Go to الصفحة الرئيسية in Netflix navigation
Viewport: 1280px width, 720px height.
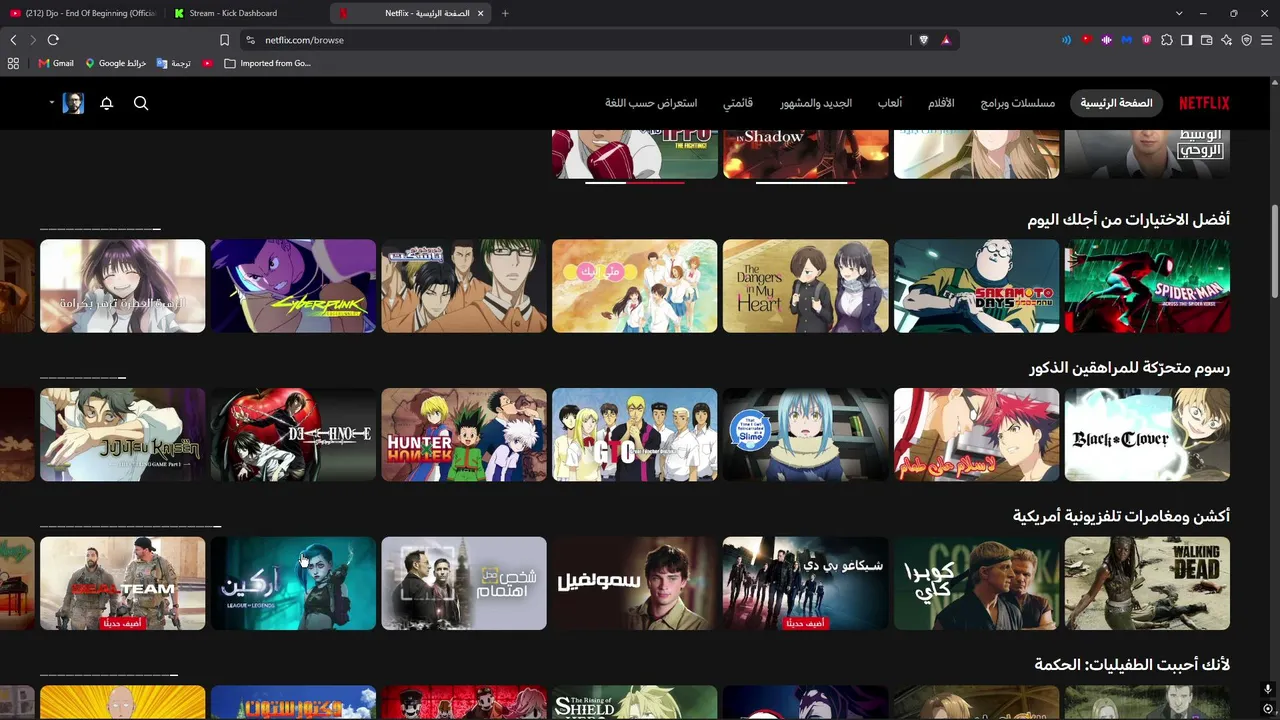(x=1116, y=103)
